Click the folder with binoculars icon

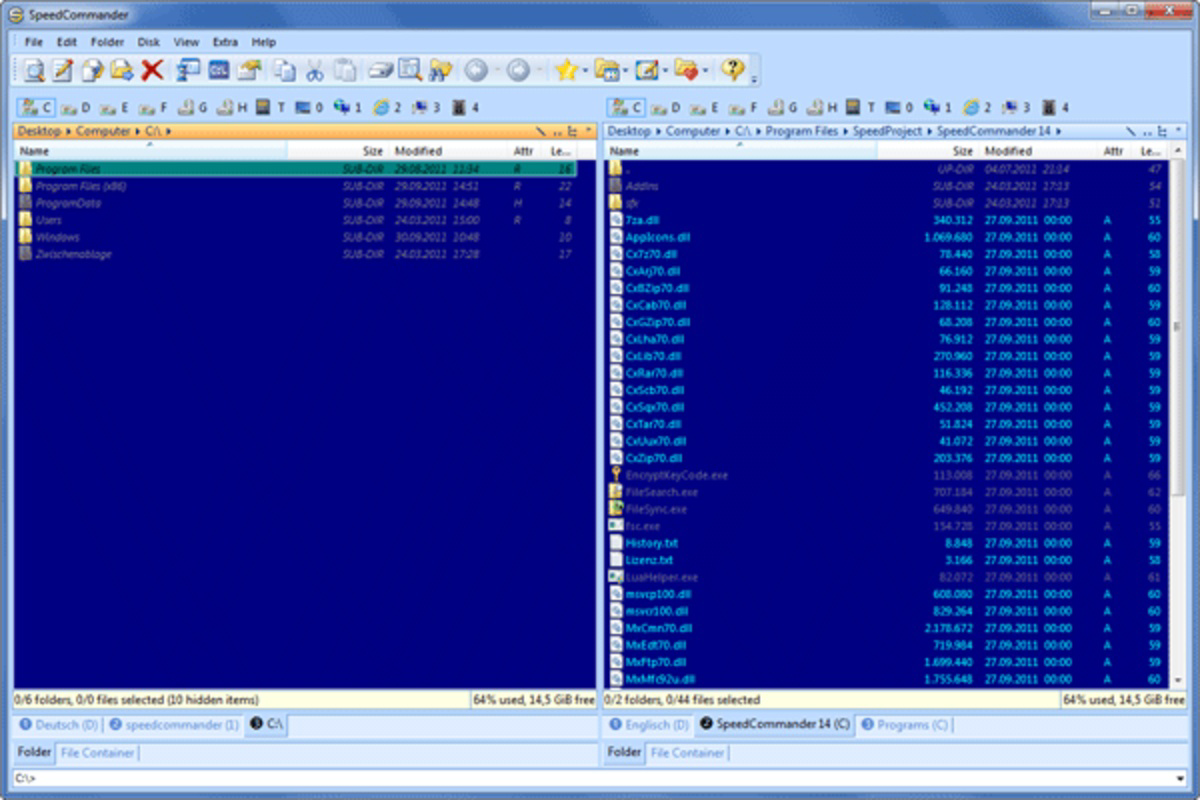pos(440,70)
